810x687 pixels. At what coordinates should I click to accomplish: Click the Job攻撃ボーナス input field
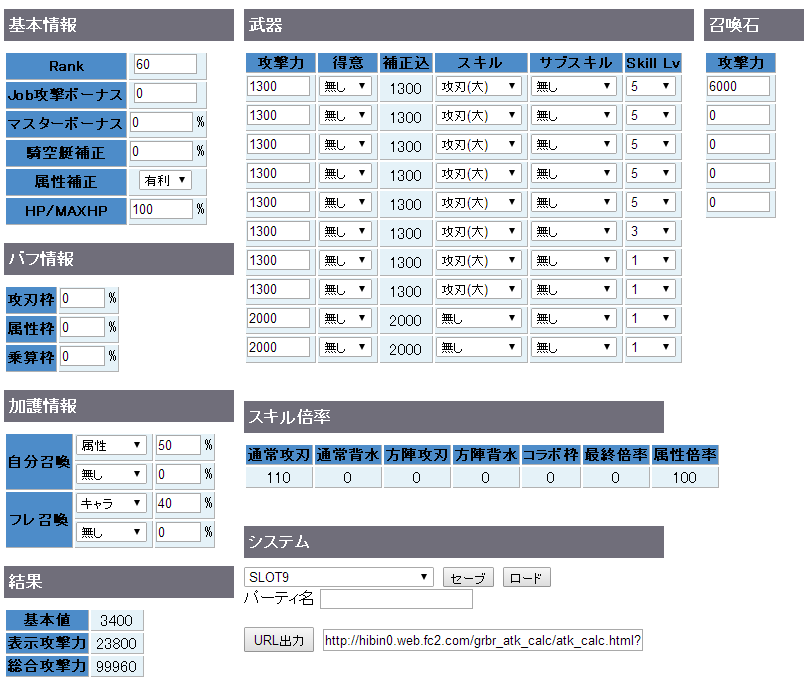(x=165, y=93)
